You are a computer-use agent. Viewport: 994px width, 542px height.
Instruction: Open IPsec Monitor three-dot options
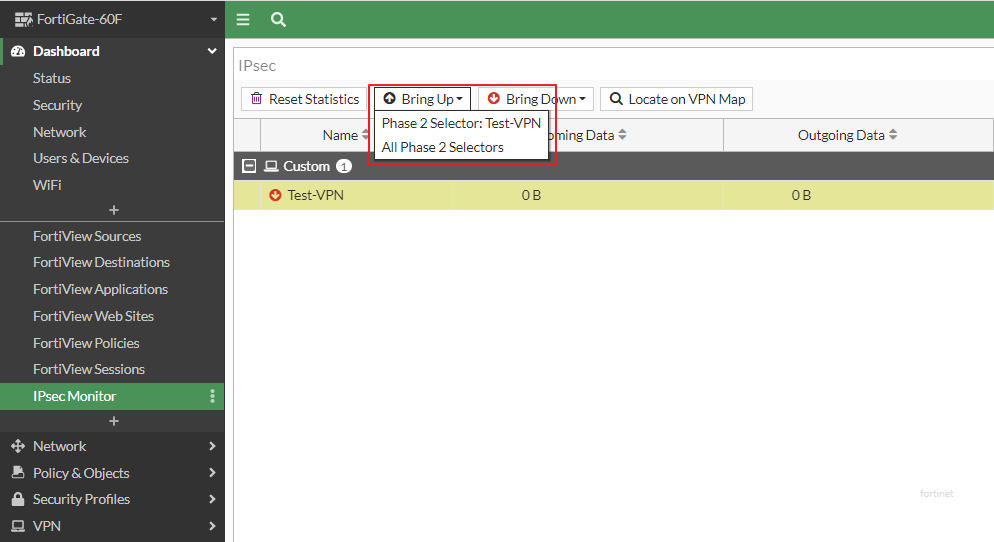(x=212, y=396)
